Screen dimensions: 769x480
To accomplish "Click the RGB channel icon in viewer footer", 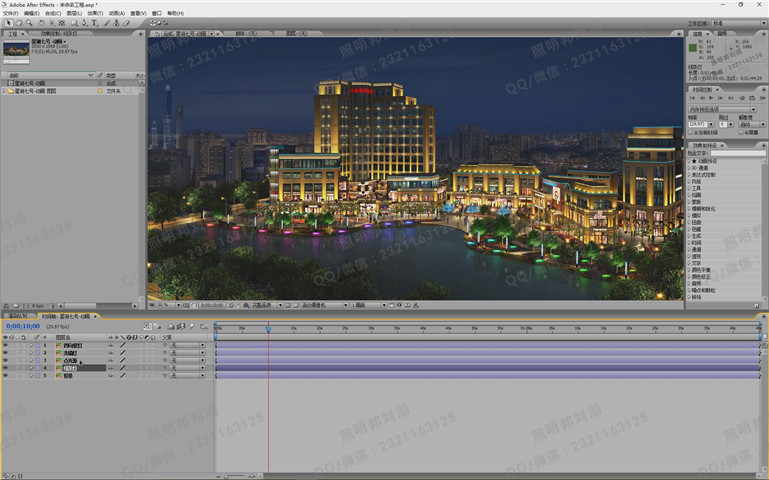I will click(x=246, y=305).
